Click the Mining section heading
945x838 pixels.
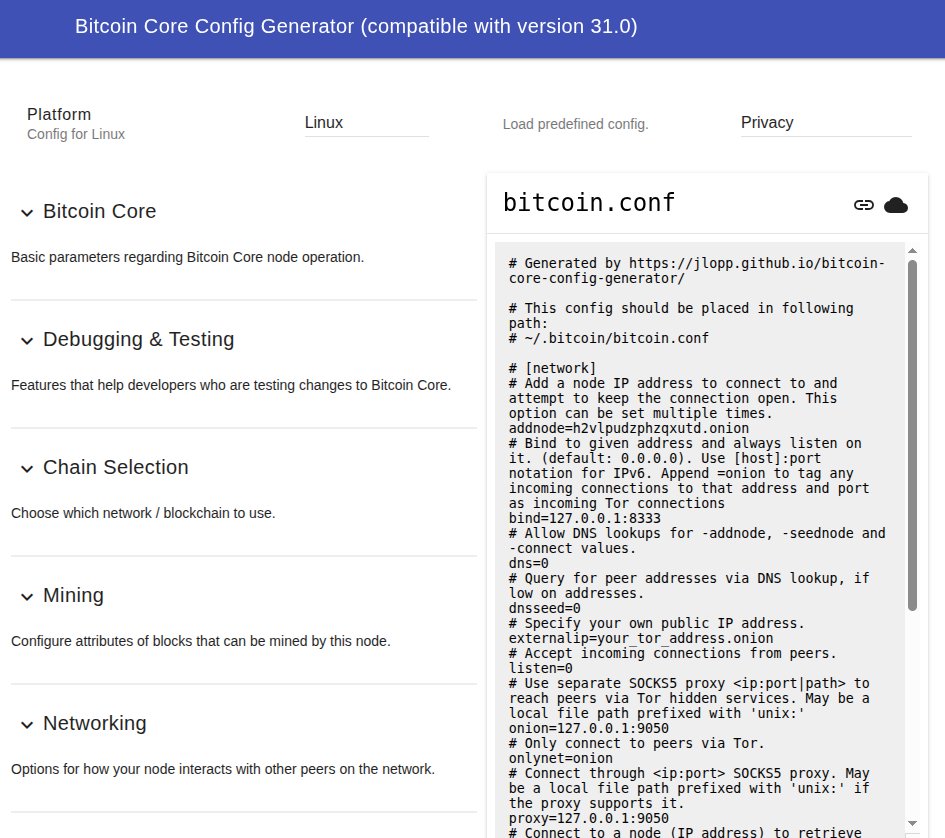(x=74, y=595)
